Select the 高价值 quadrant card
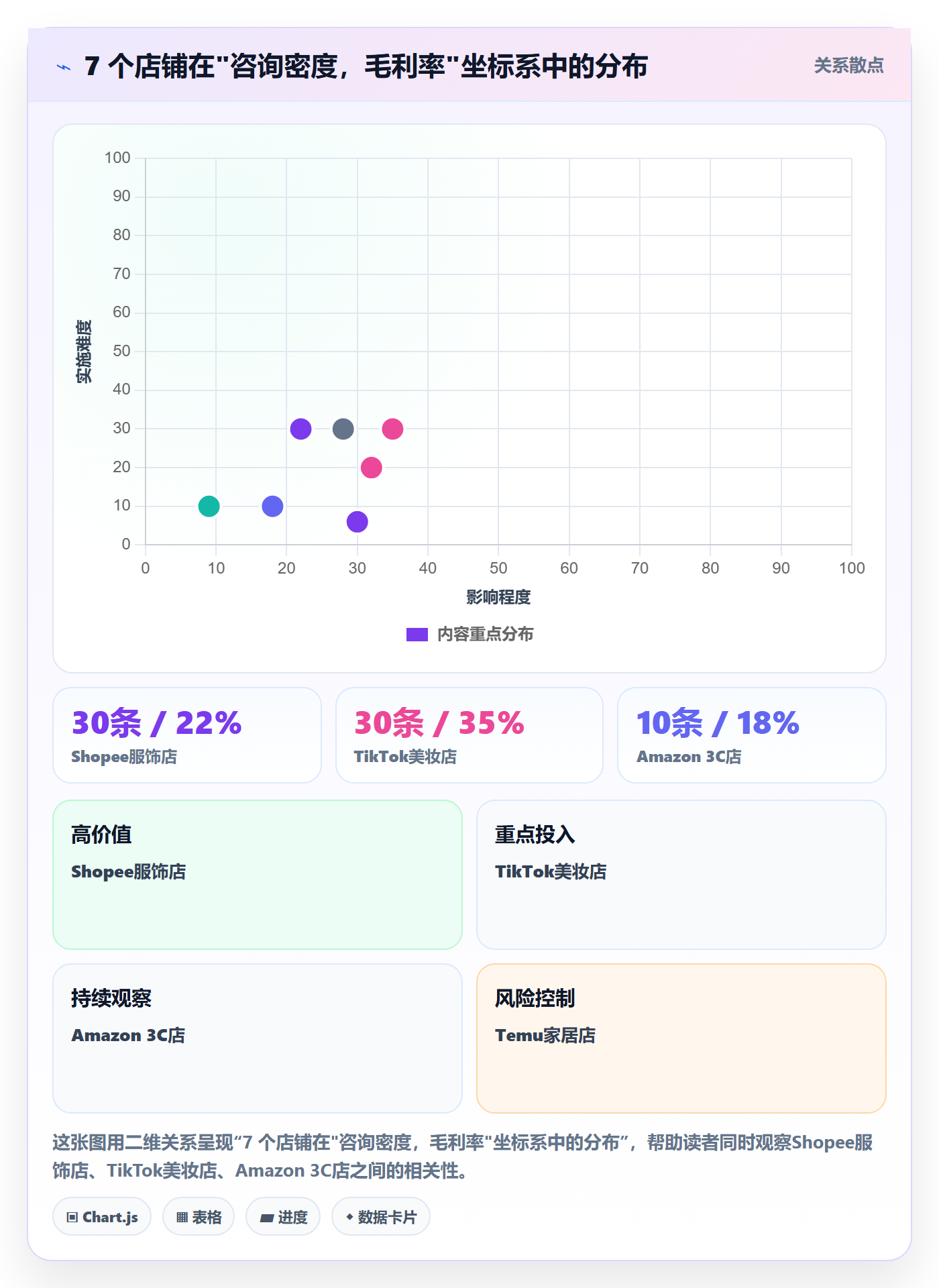Screen dimensions: 939x1288 [258, 875]
